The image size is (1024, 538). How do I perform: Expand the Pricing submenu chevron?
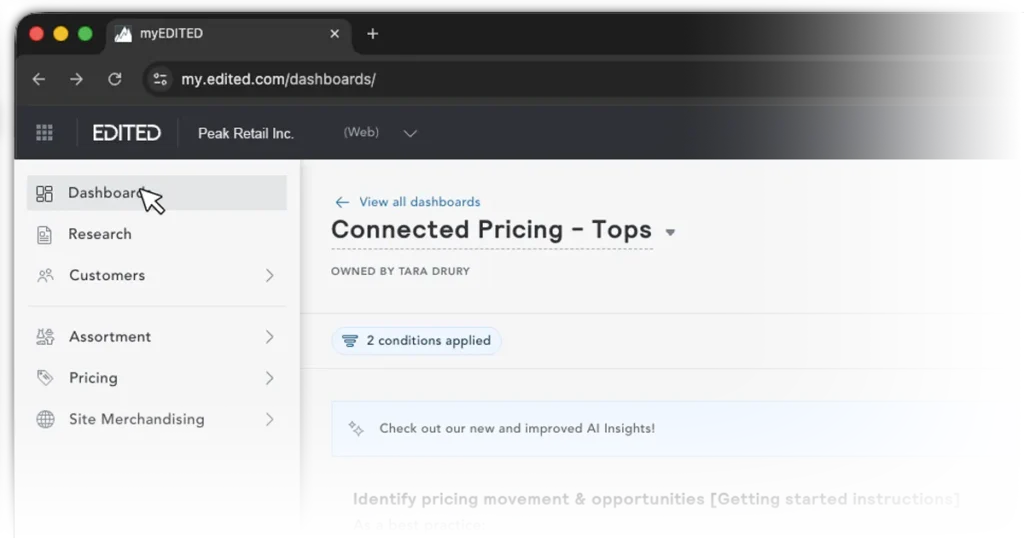[x=269, y=378]
